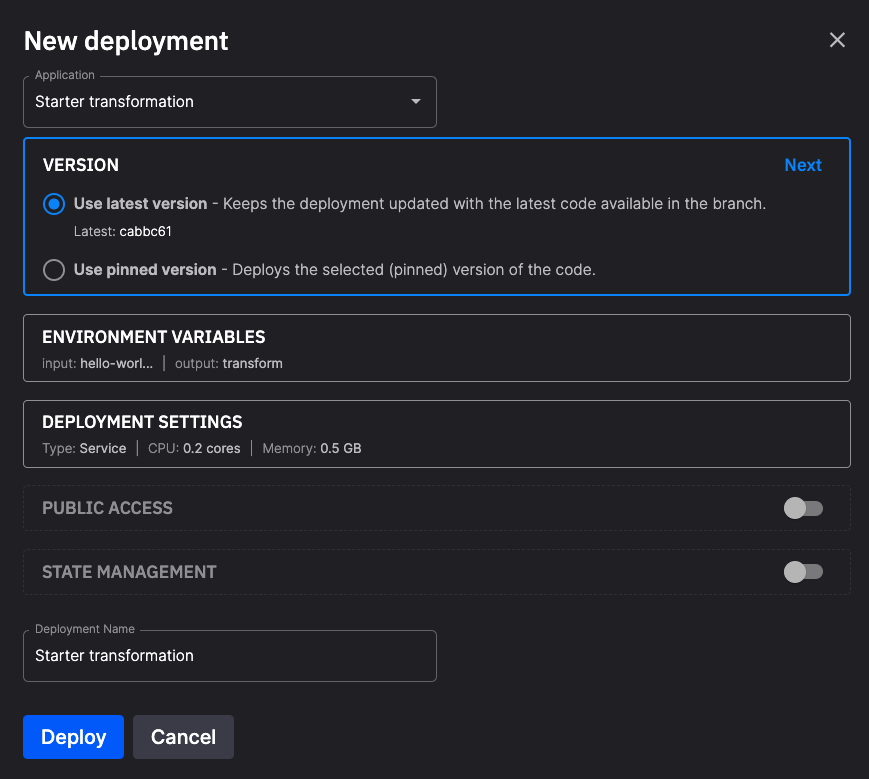This screenshot has height=779, width=869.
Task: Click the Next link in the Version section
Action: pos(803,164)
